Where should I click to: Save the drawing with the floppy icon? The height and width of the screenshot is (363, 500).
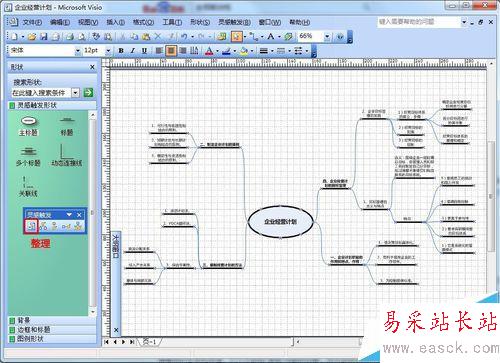pyautogui.click(x=44, y=36)
